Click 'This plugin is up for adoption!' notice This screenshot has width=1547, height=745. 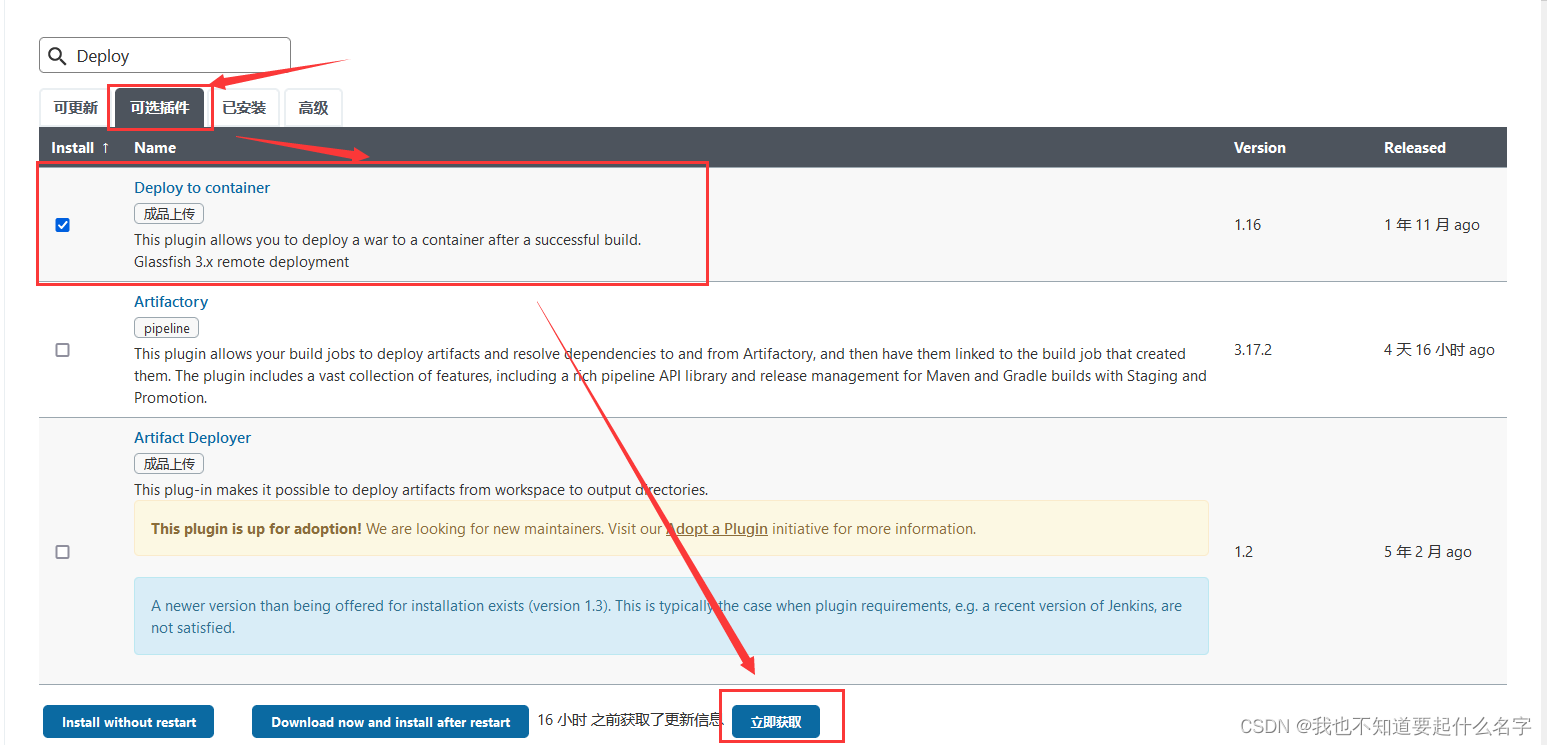point(671,528)
